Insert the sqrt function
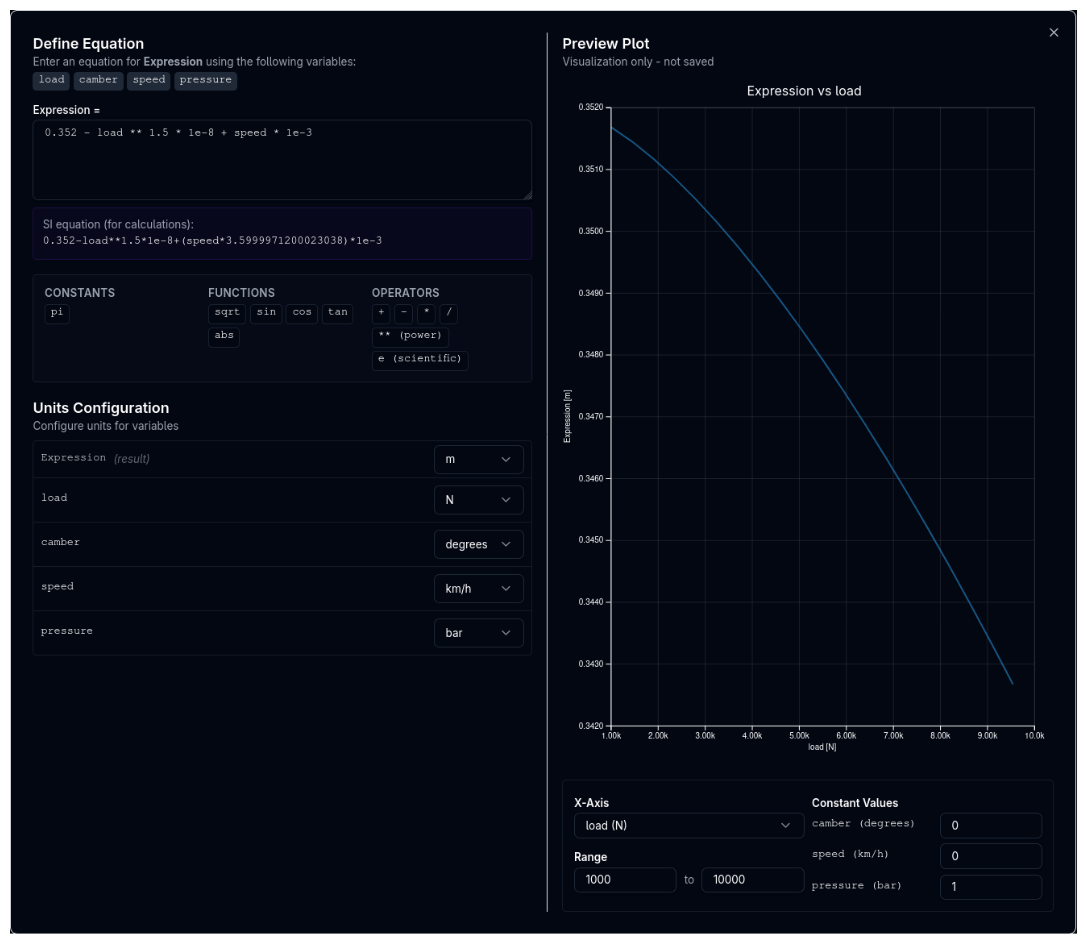 click(x=226, y=313)
